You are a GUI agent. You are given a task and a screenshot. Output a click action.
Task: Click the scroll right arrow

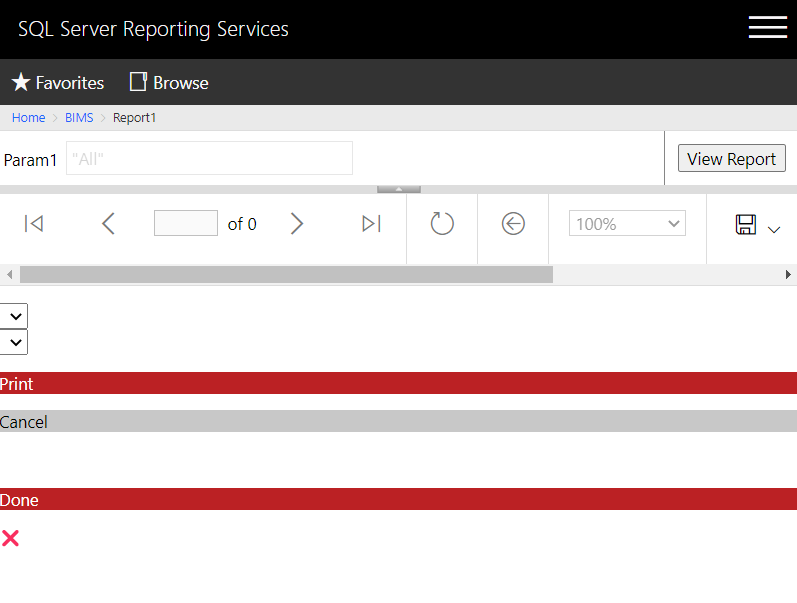click(788, 275)
